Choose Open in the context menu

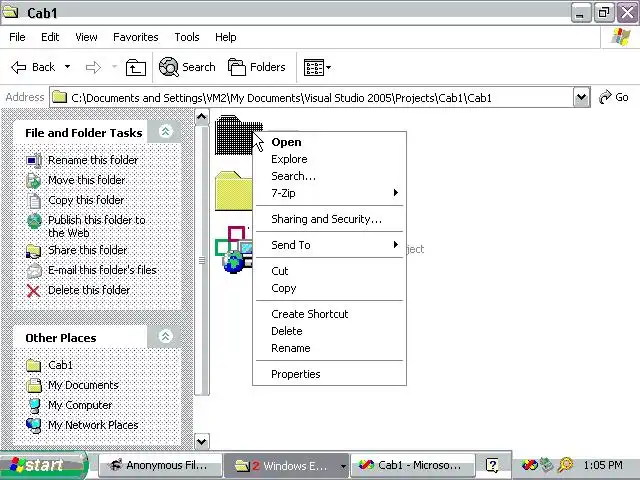329,142
